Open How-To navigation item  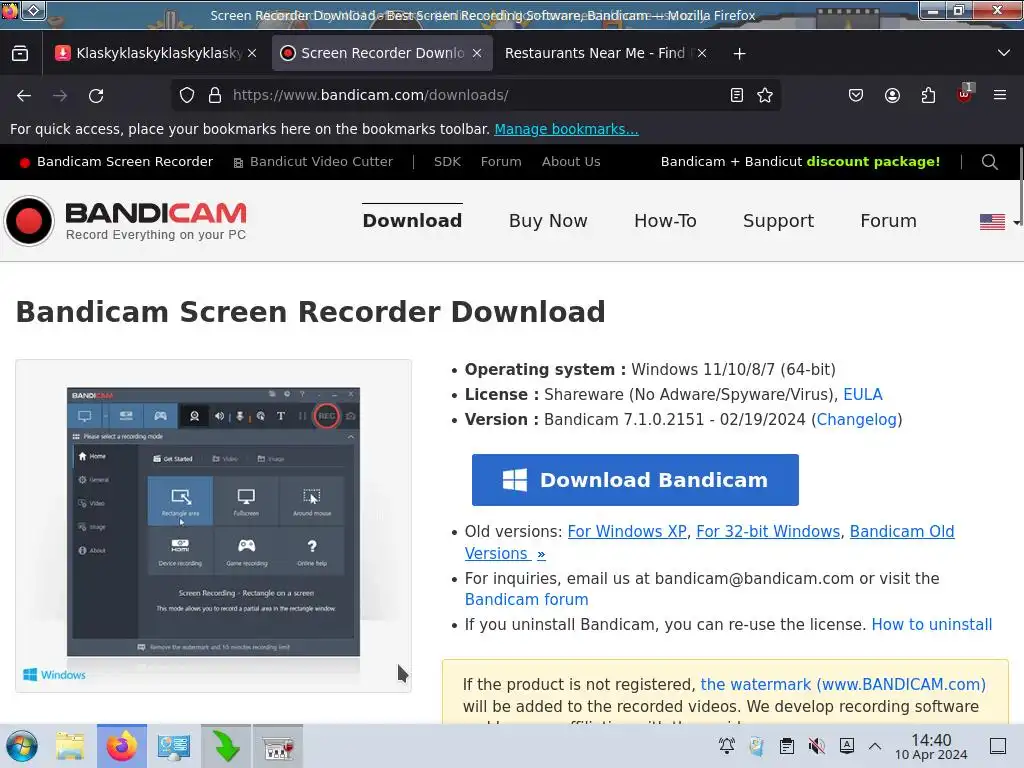point(665,221)
